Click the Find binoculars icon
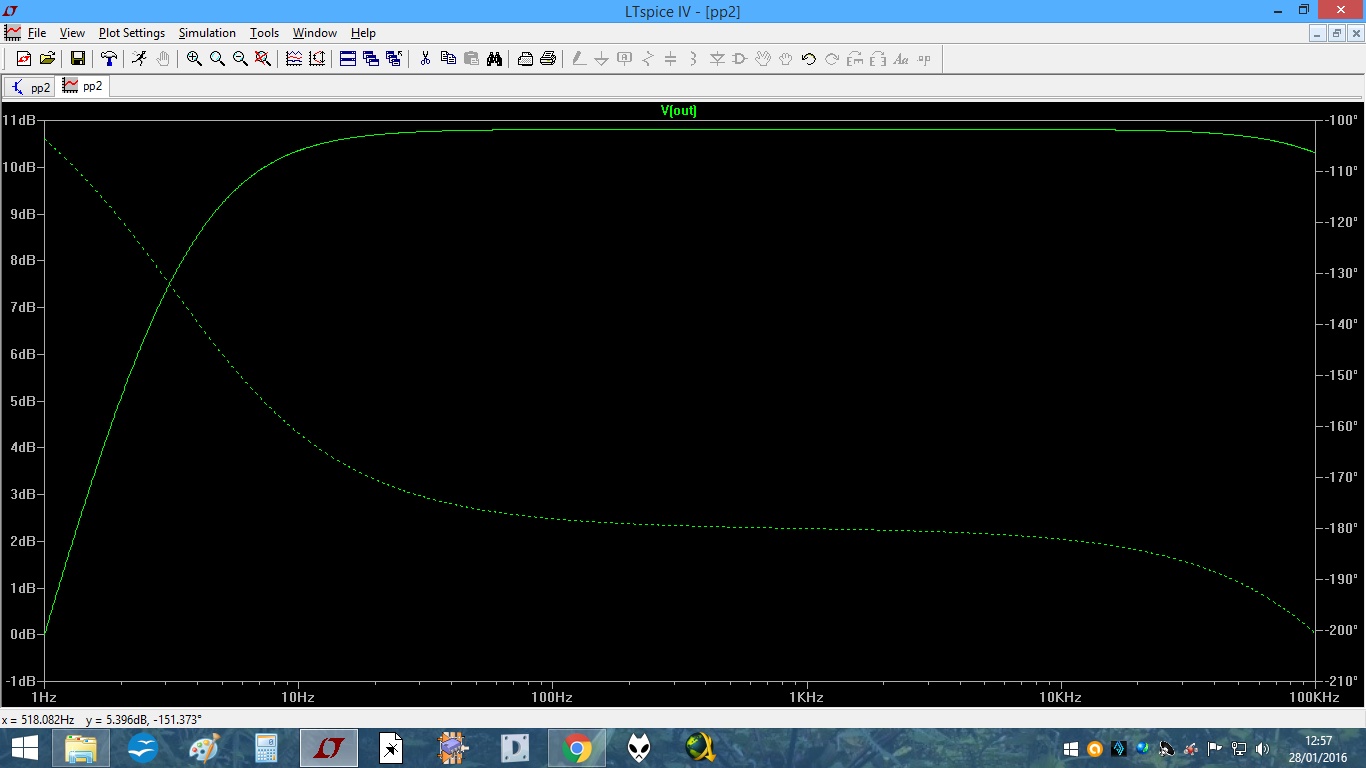1366x768 pixels. click(x=494, y=59)
